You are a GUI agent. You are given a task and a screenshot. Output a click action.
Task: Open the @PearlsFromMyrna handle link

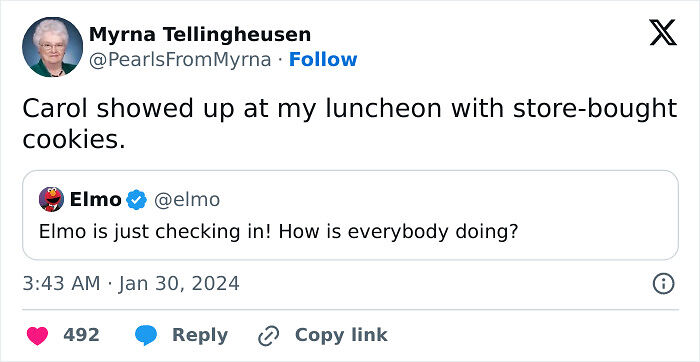coord(180,59)
